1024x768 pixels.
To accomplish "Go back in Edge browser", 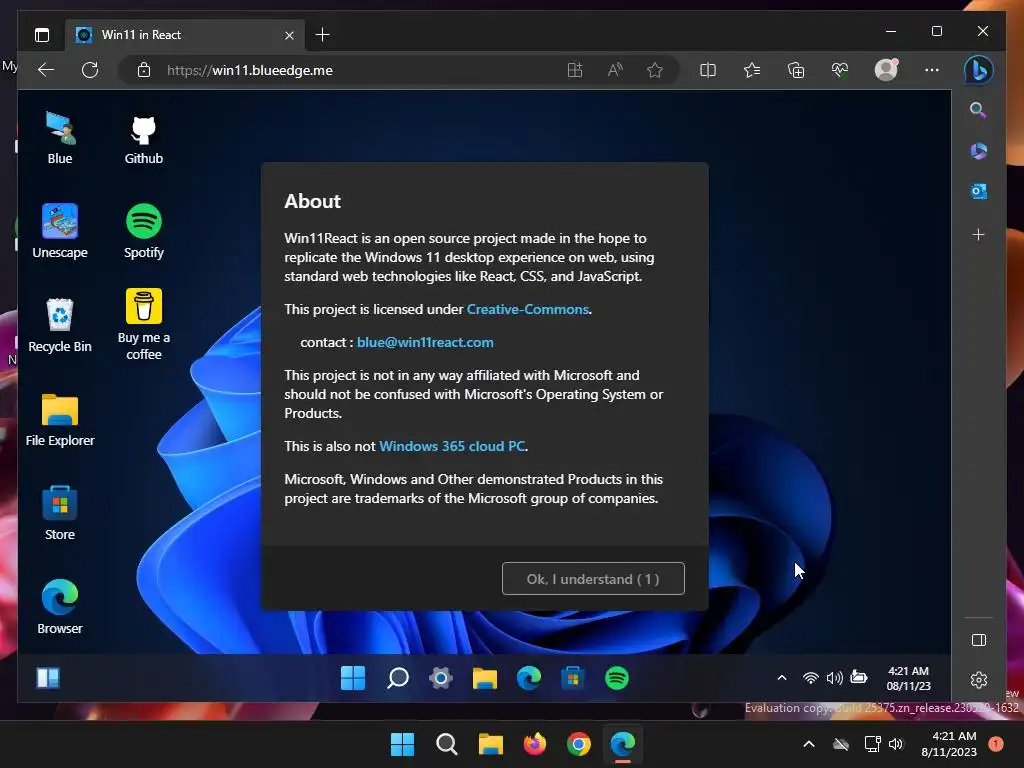I will point(46,70).
